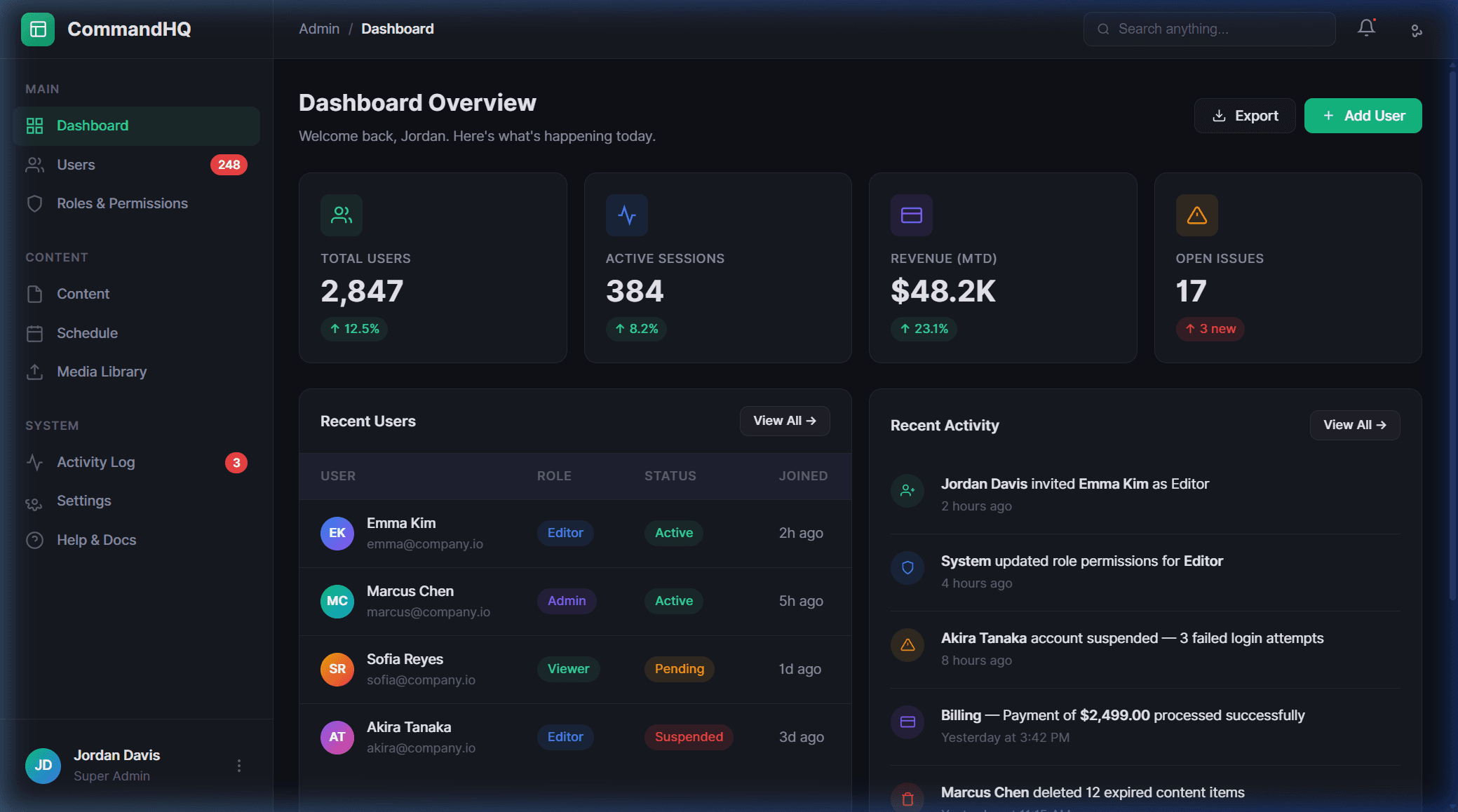This screenshot has width=1458, height=812.
Task: Click the Schedule calendar icon
Action: click(x=35, y=332)
